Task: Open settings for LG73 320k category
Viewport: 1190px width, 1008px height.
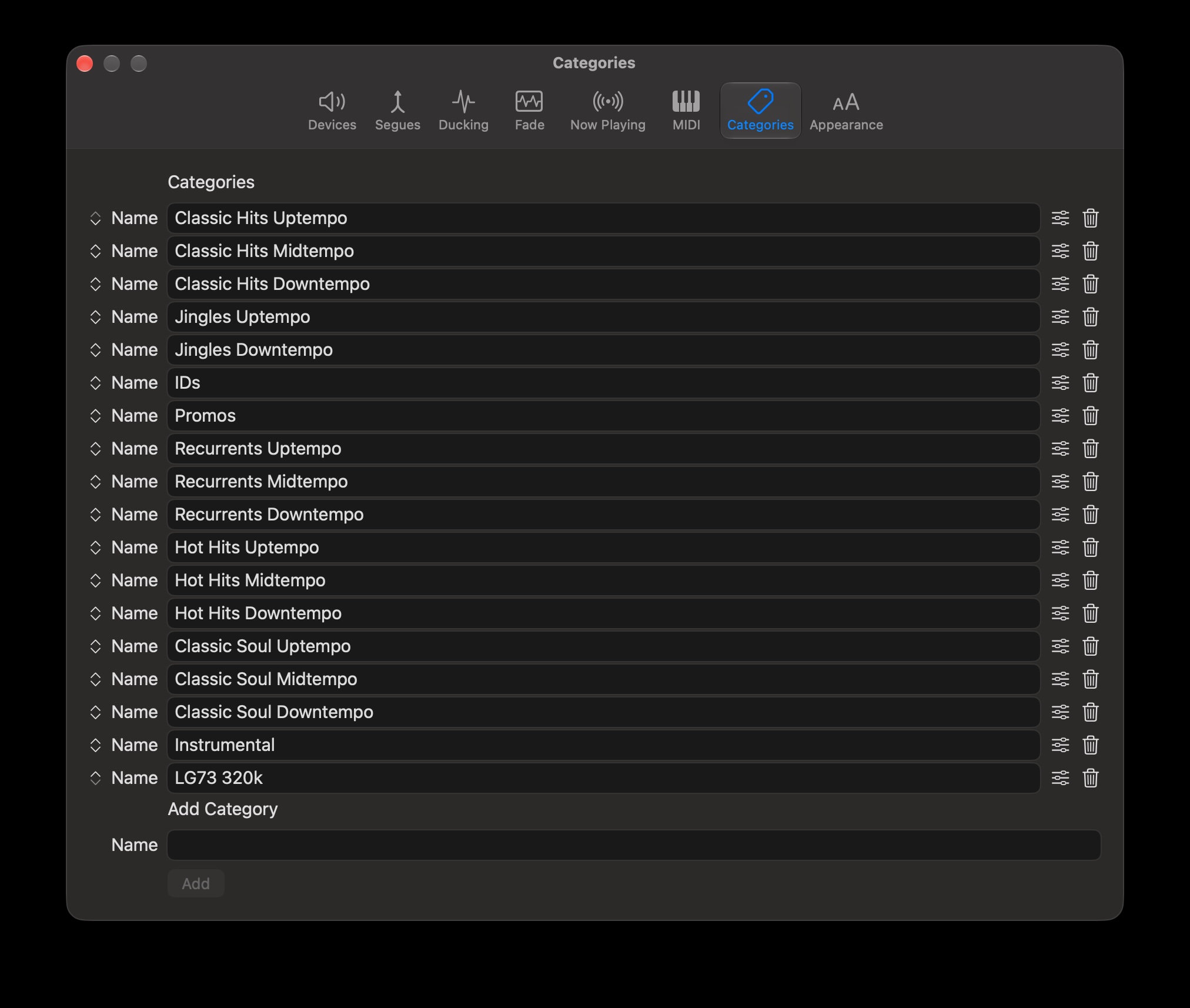Action: point(1060,778)
